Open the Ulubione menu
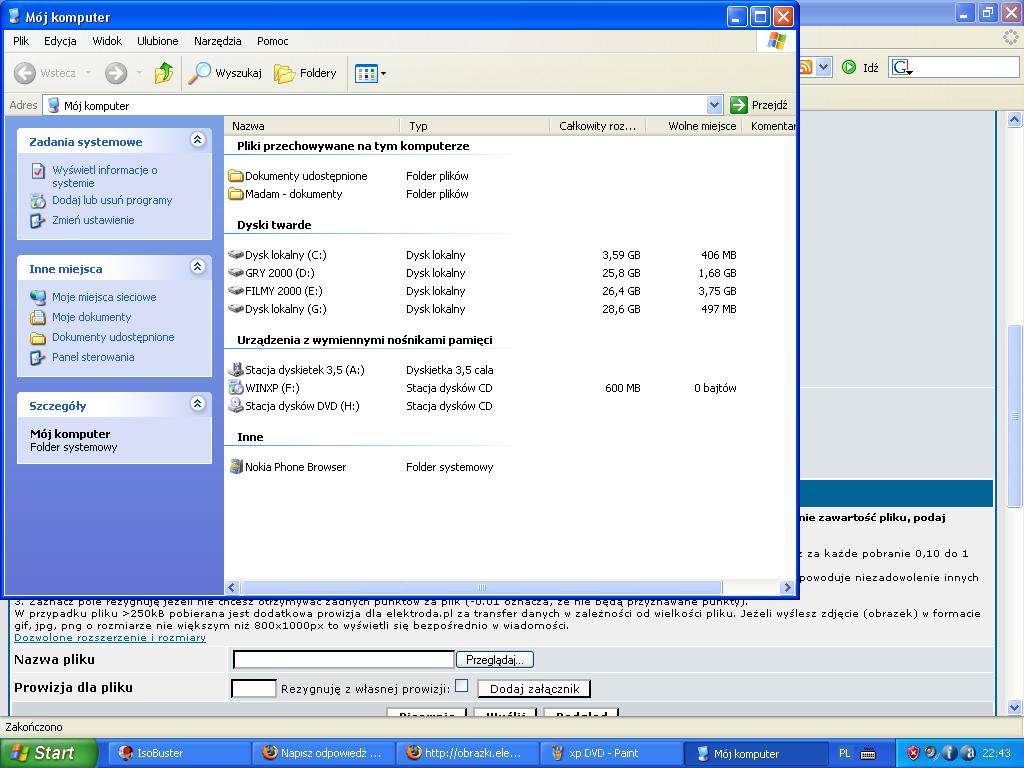 [157, 40]
